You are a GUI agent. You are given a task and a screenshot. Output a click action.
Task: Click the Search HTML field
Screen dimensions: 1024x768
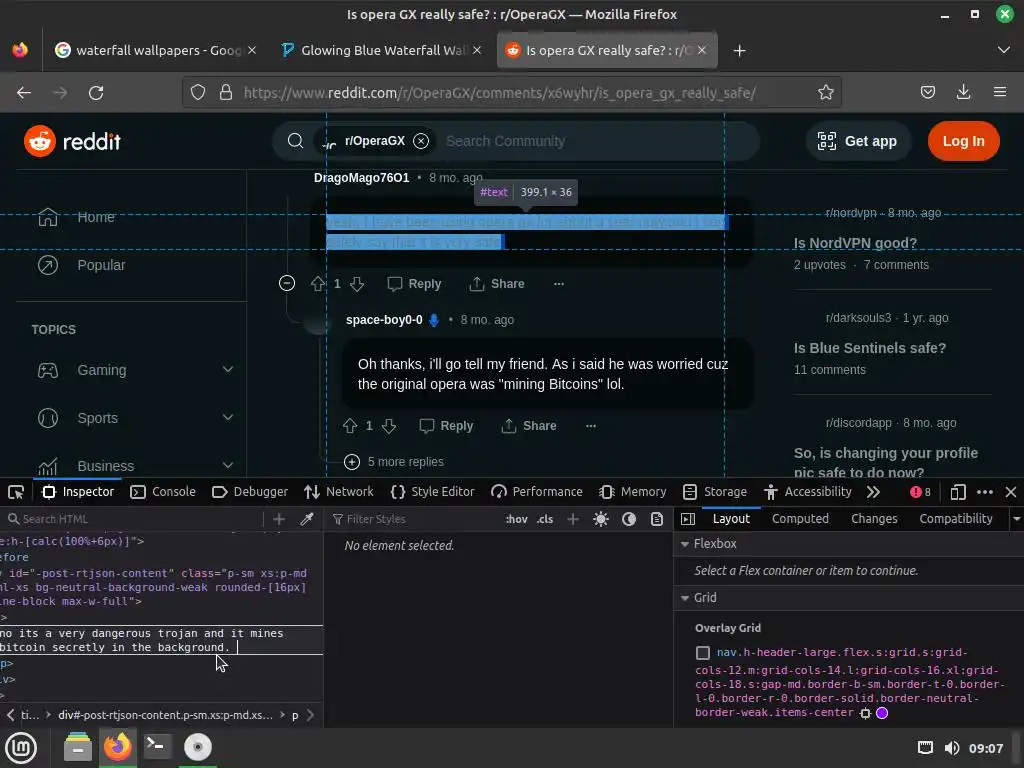click(x=134, y=519)
